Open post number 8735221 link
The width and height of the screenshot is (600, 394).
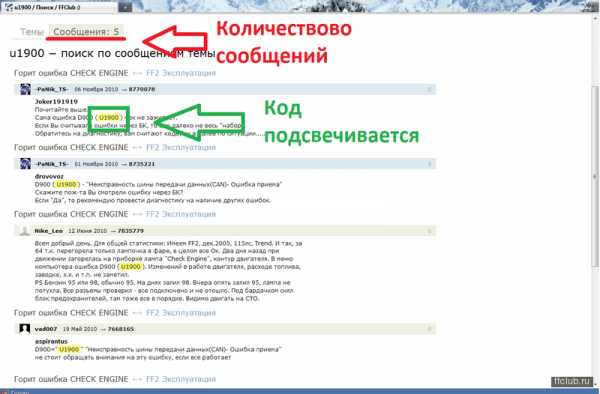142,164
